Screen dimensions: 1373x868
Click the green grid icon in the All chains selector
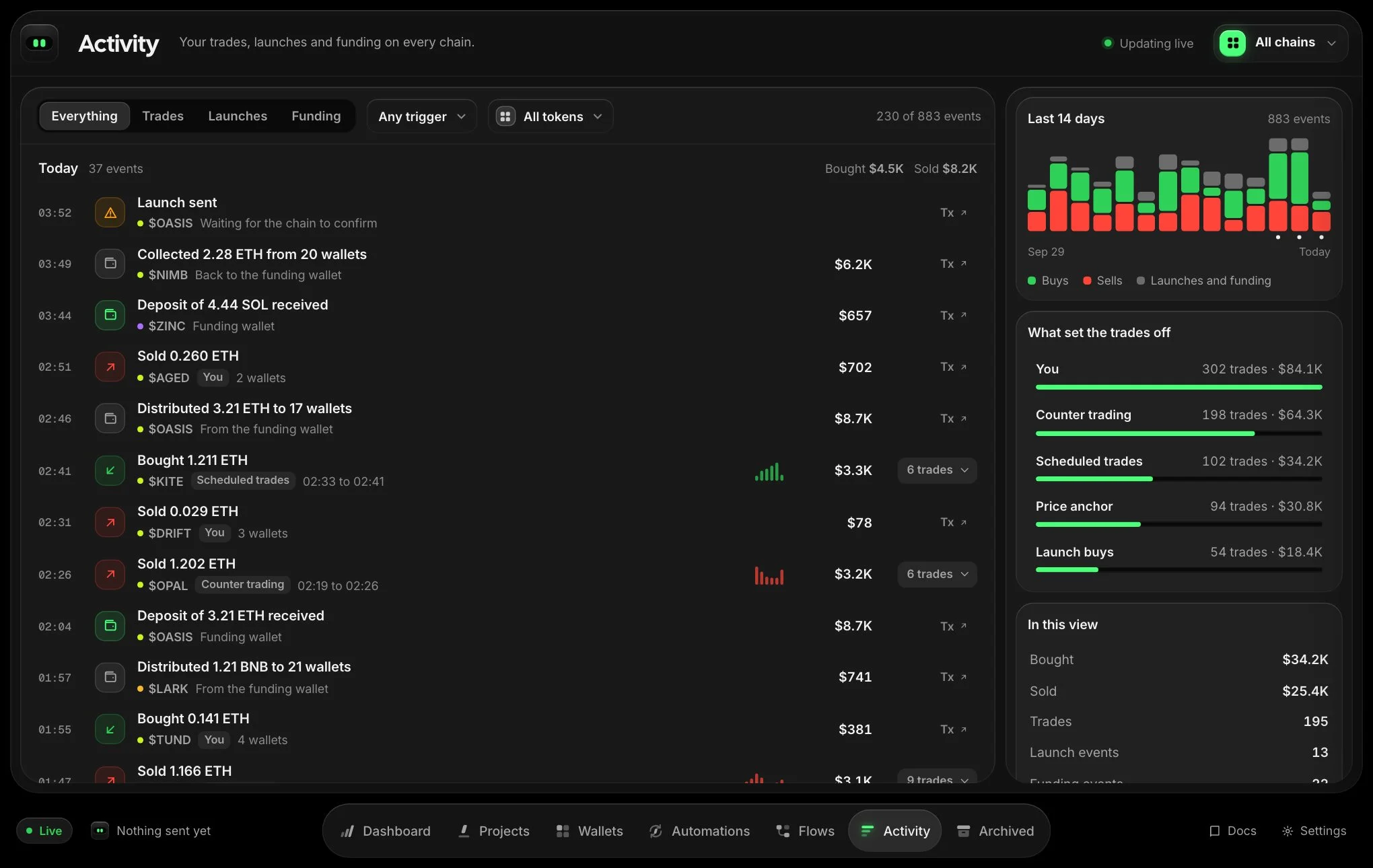pyautogui.click(x=1232, y=43)
